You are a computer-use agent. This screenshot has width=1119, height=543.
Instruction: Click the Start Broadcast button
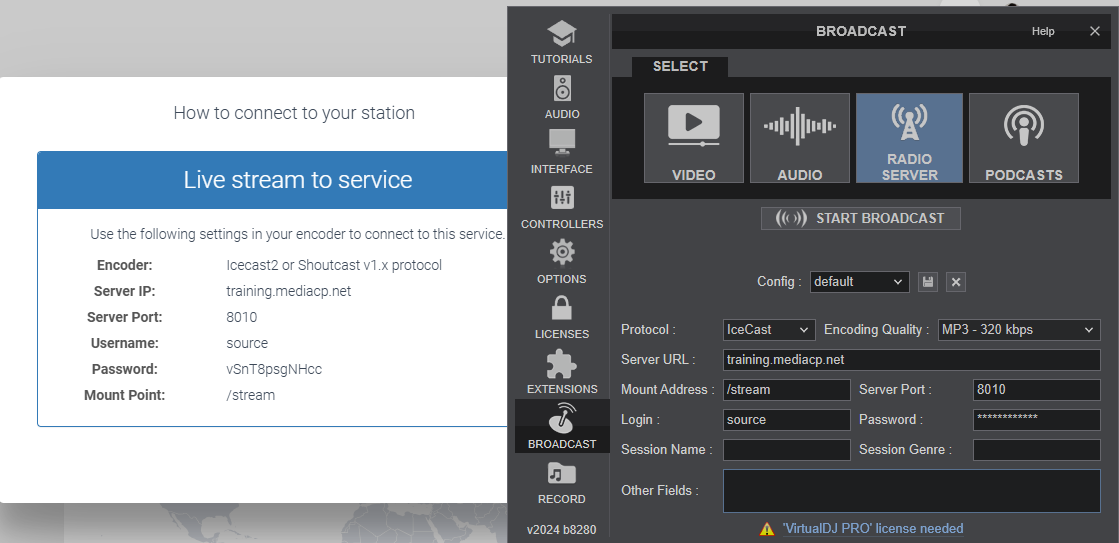(x=861, y=218)
